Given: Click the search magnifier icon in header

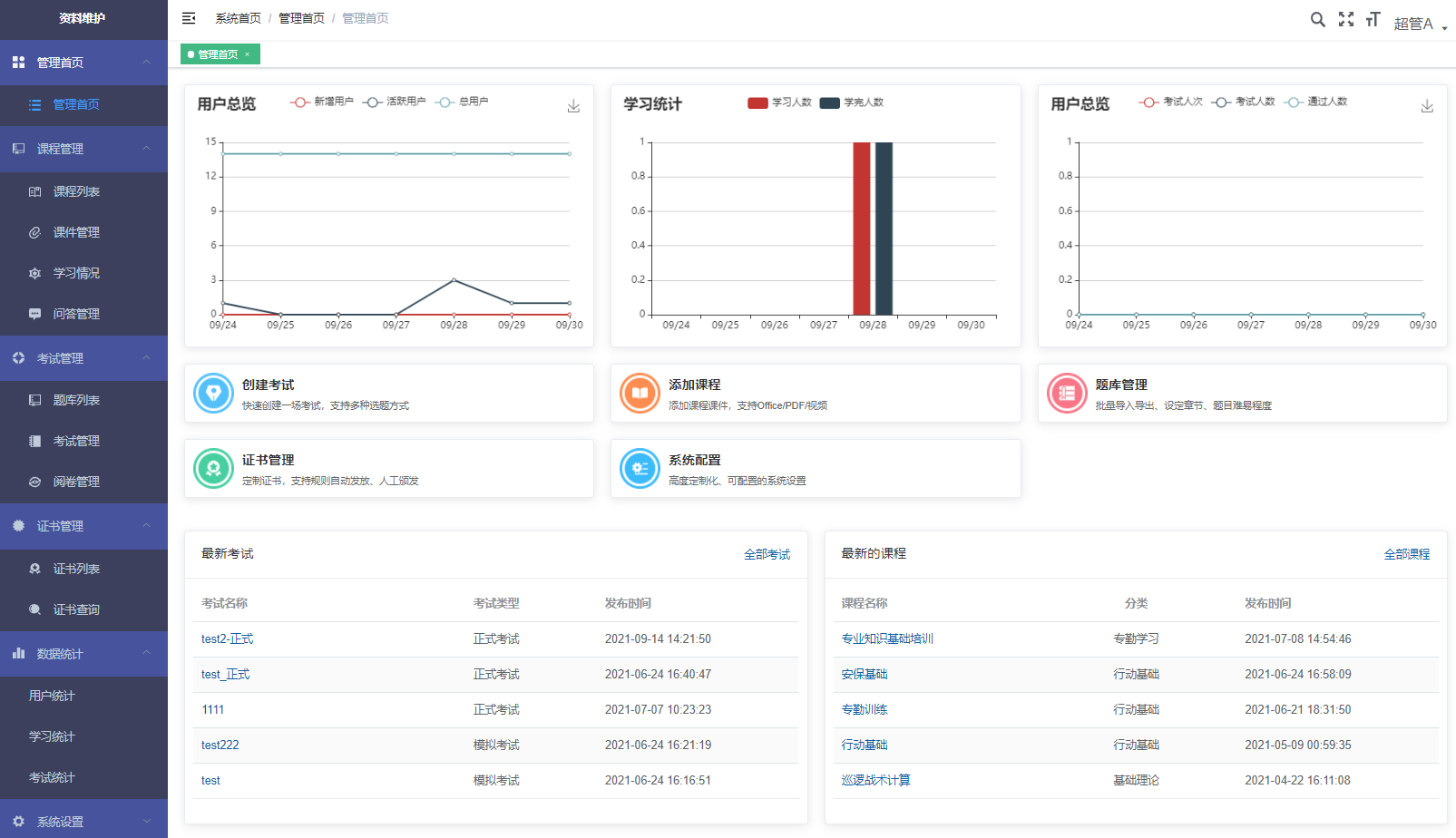Looking at the screenshot, I should tap(1317, 19).
